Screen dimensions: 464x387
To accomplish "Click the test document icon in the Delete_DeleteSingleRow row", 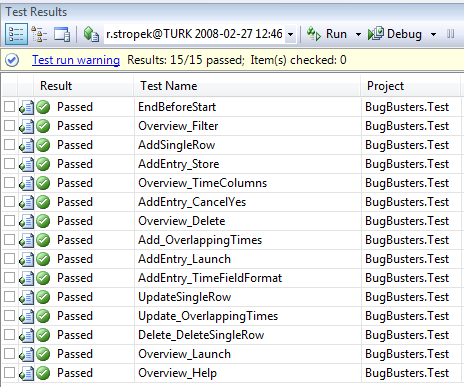I will click(x=27, y=335).
